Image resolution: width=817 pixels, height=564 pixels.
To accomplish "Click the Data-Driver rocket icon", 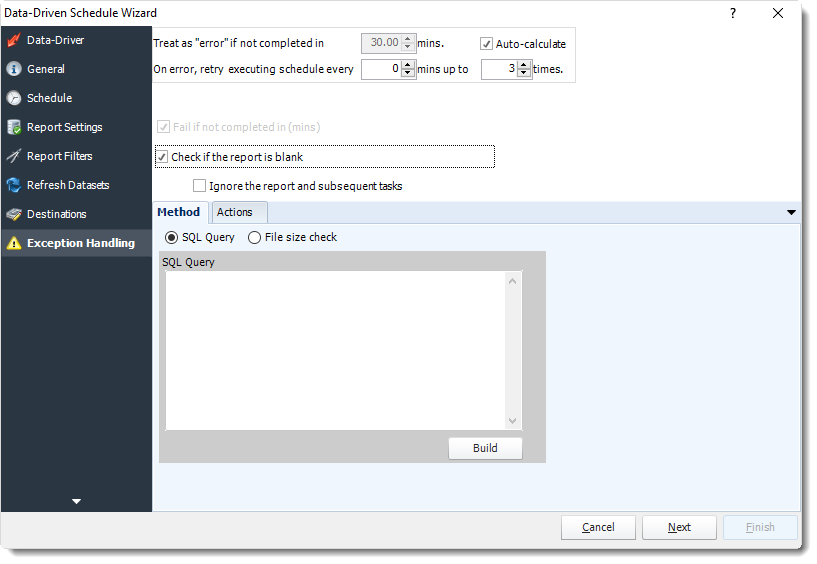I will 14,40.
